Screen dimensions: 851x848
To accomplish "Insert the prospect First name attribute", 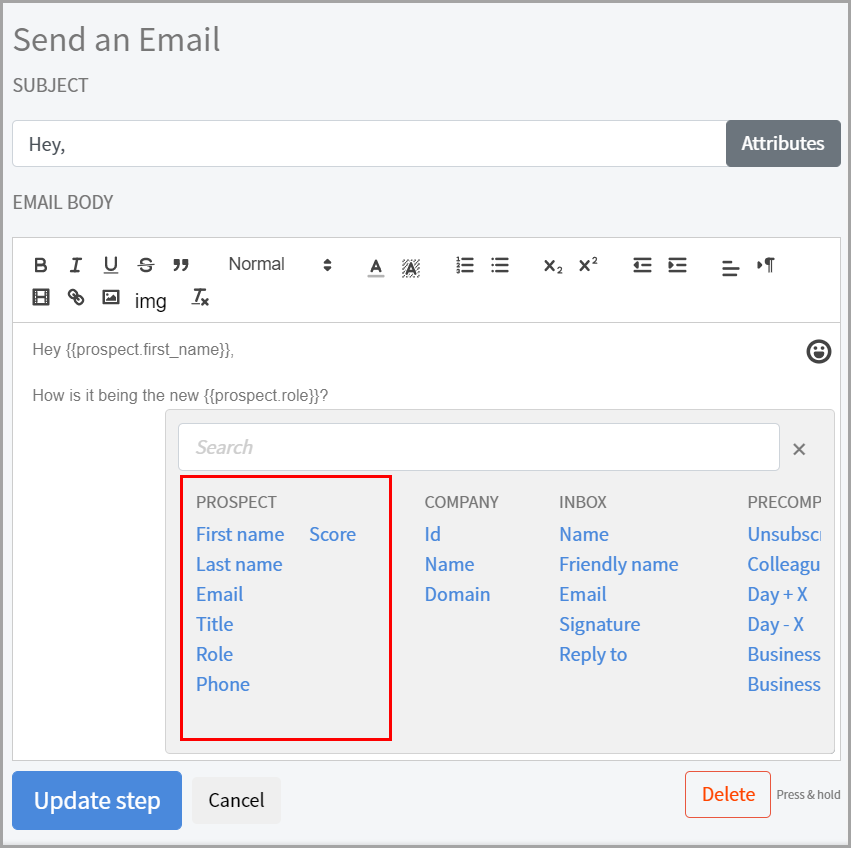I will coord(240,534).
